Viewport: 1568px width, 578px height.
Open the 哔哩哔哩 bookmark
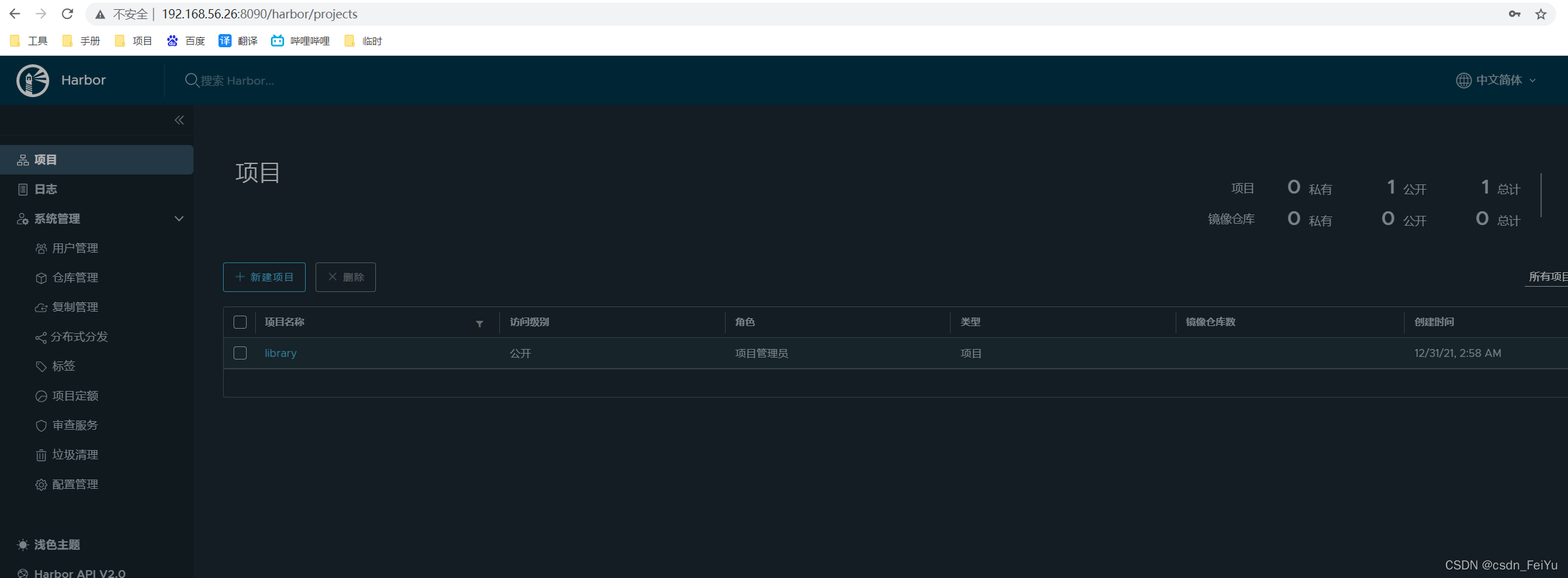(300, 41)
